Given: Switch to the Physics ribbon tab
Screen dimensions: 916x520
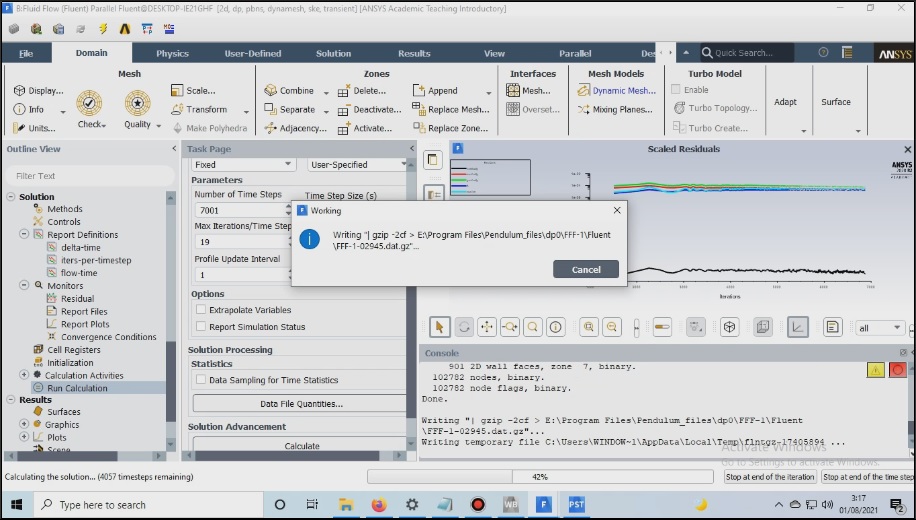Looking at the screenshot, I should click(172, 53).
